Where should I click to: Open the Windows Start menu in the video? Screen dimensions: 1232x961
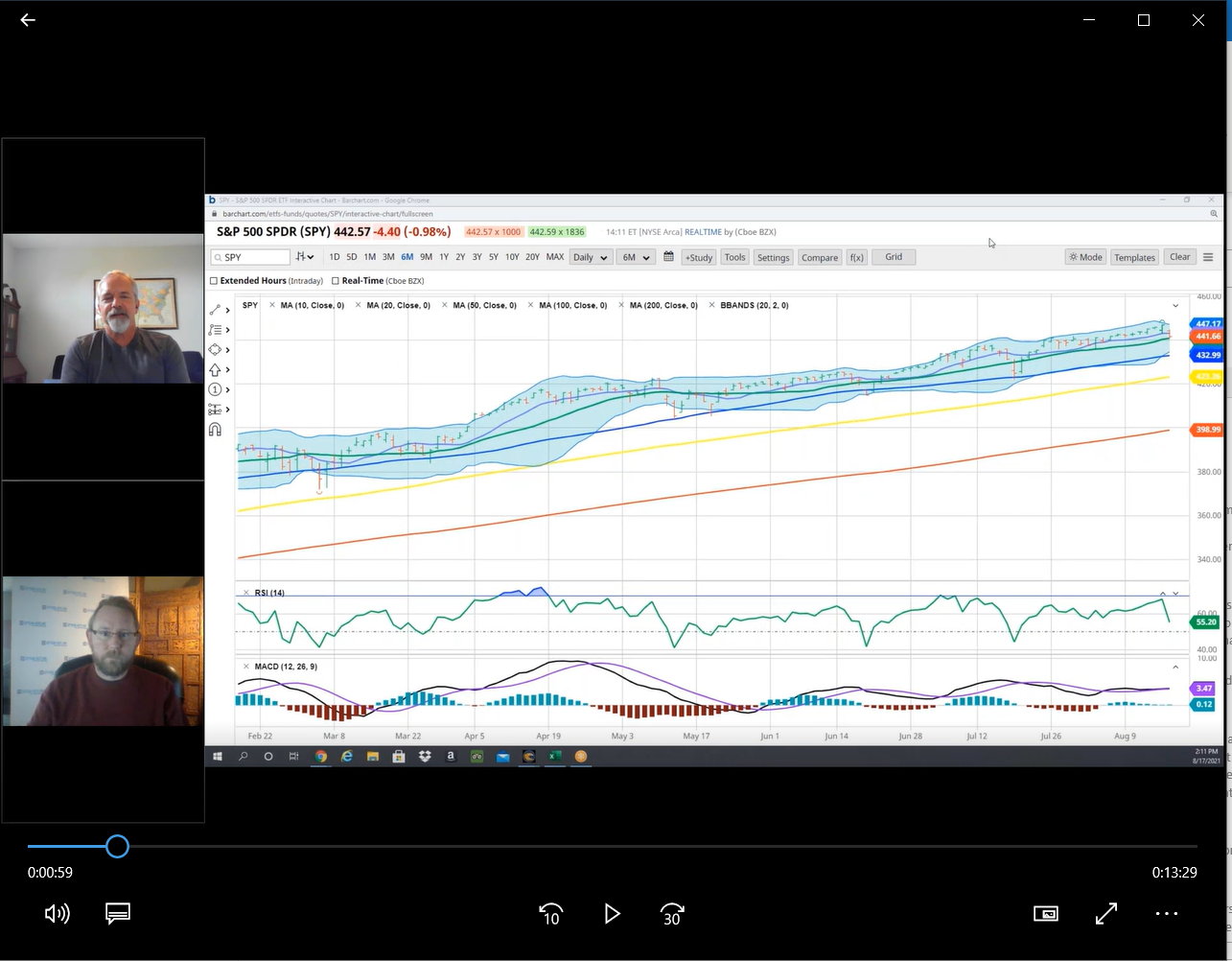218,756
